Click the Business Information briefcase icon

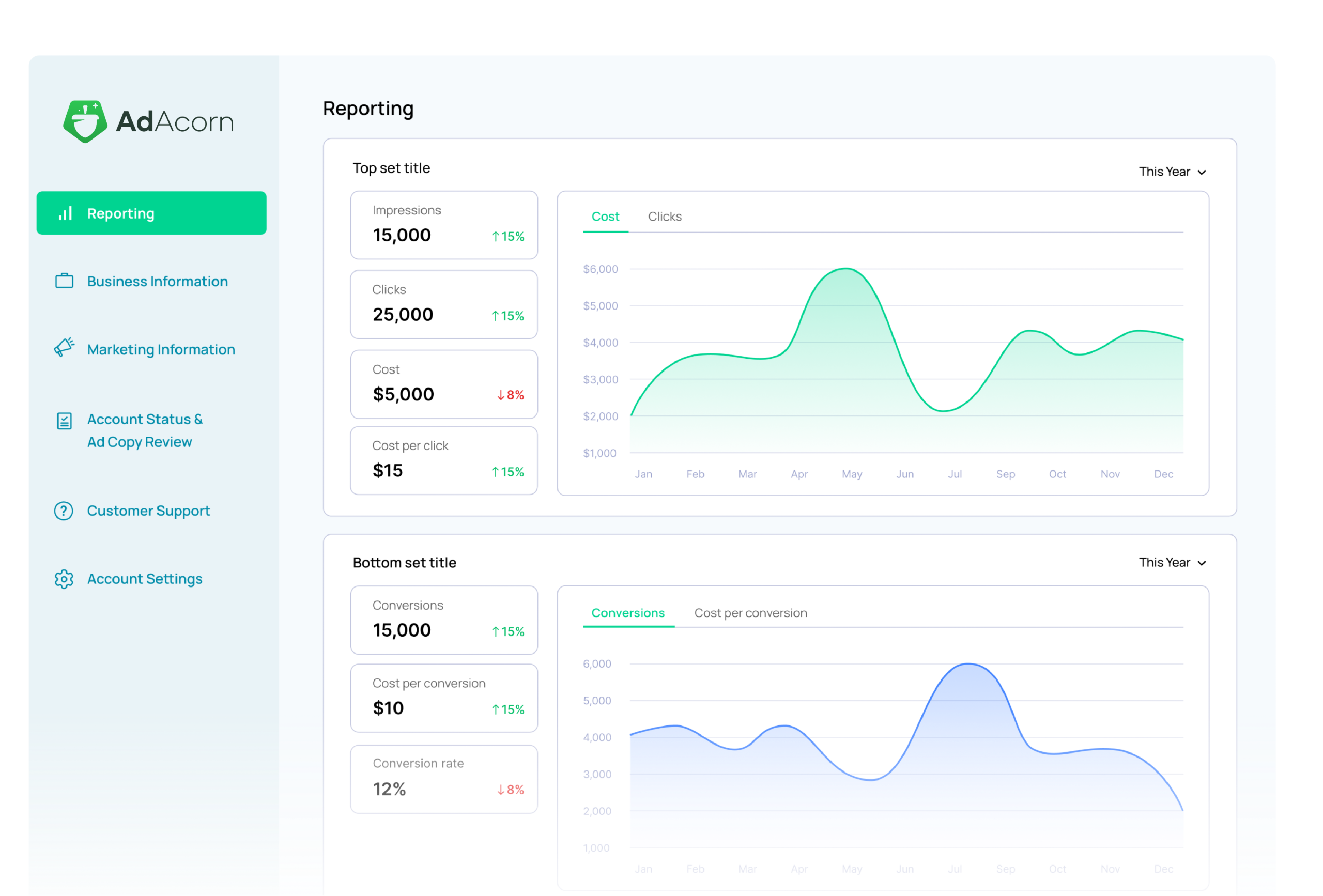[64, 281]
